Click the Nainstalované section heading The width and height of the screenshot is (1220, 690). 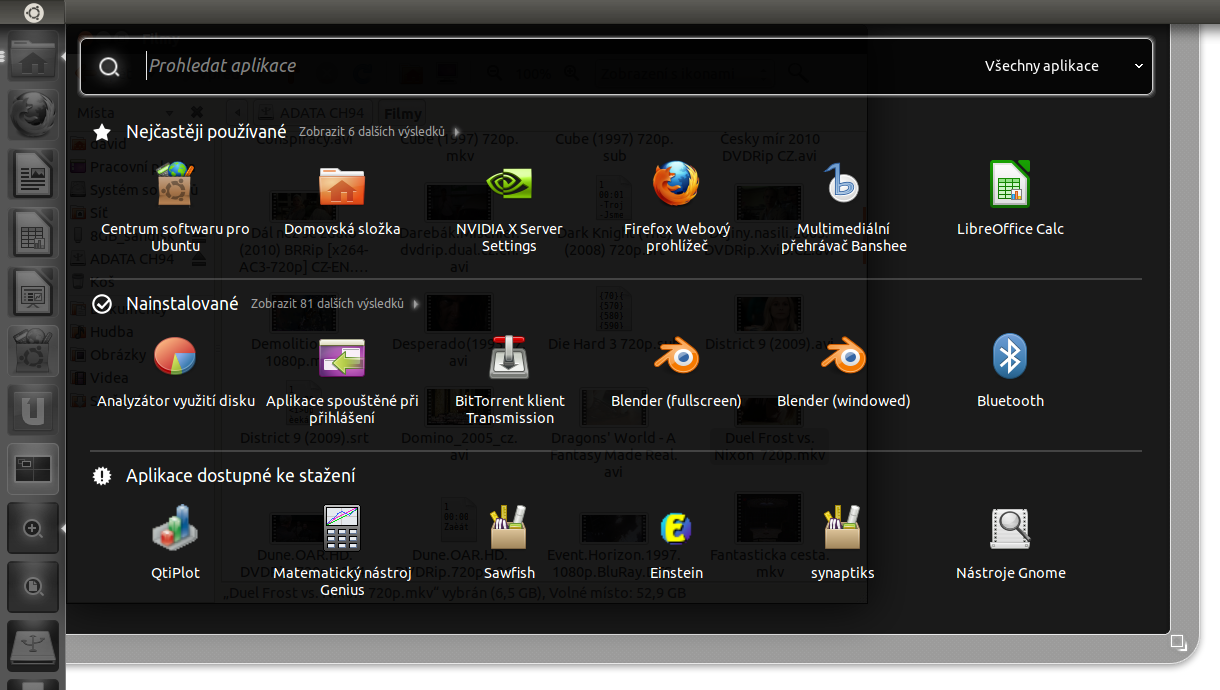pyautogui.click(x=182, y=304)
